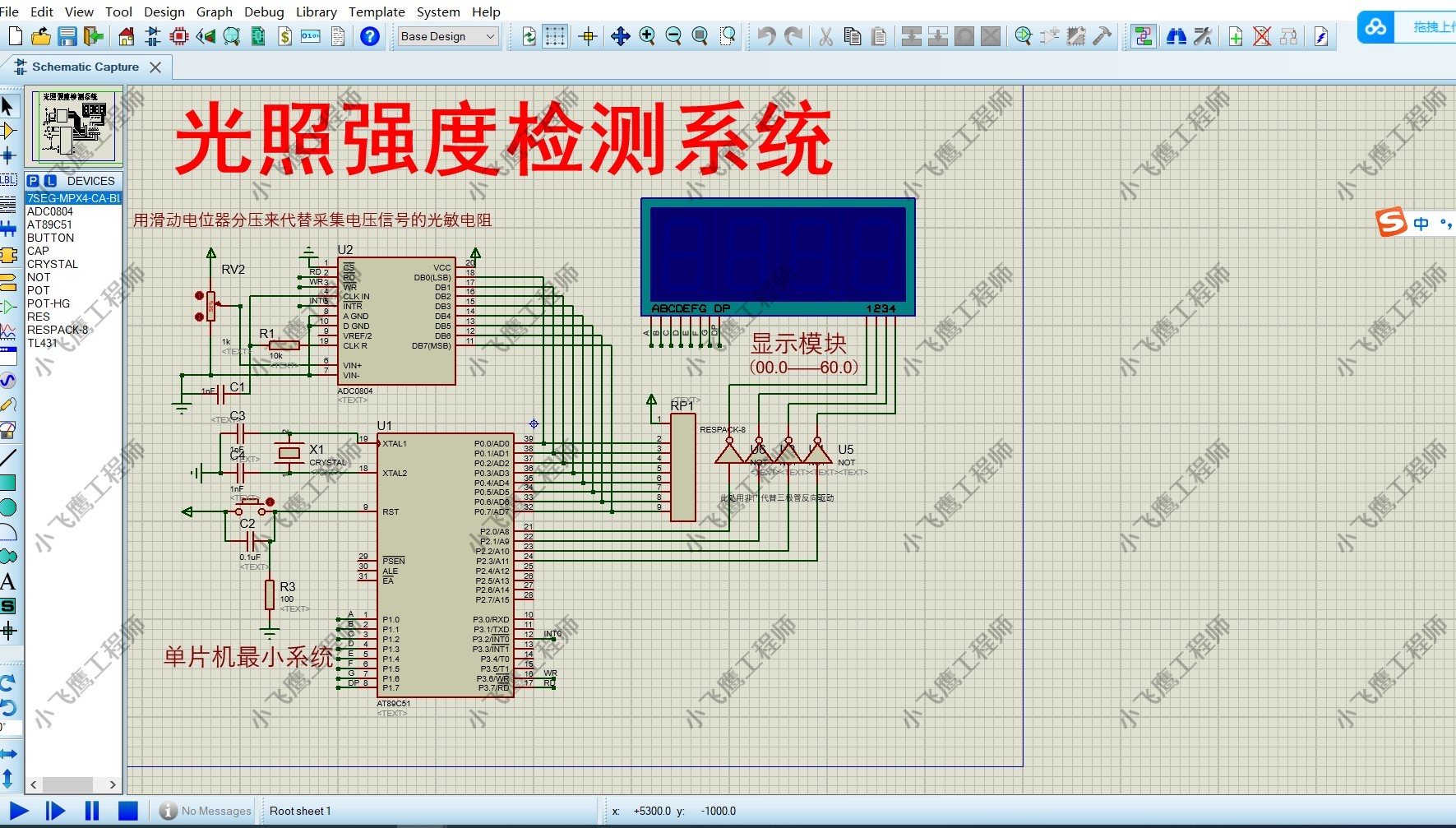Open the 3D Visualizer icon

206,36
